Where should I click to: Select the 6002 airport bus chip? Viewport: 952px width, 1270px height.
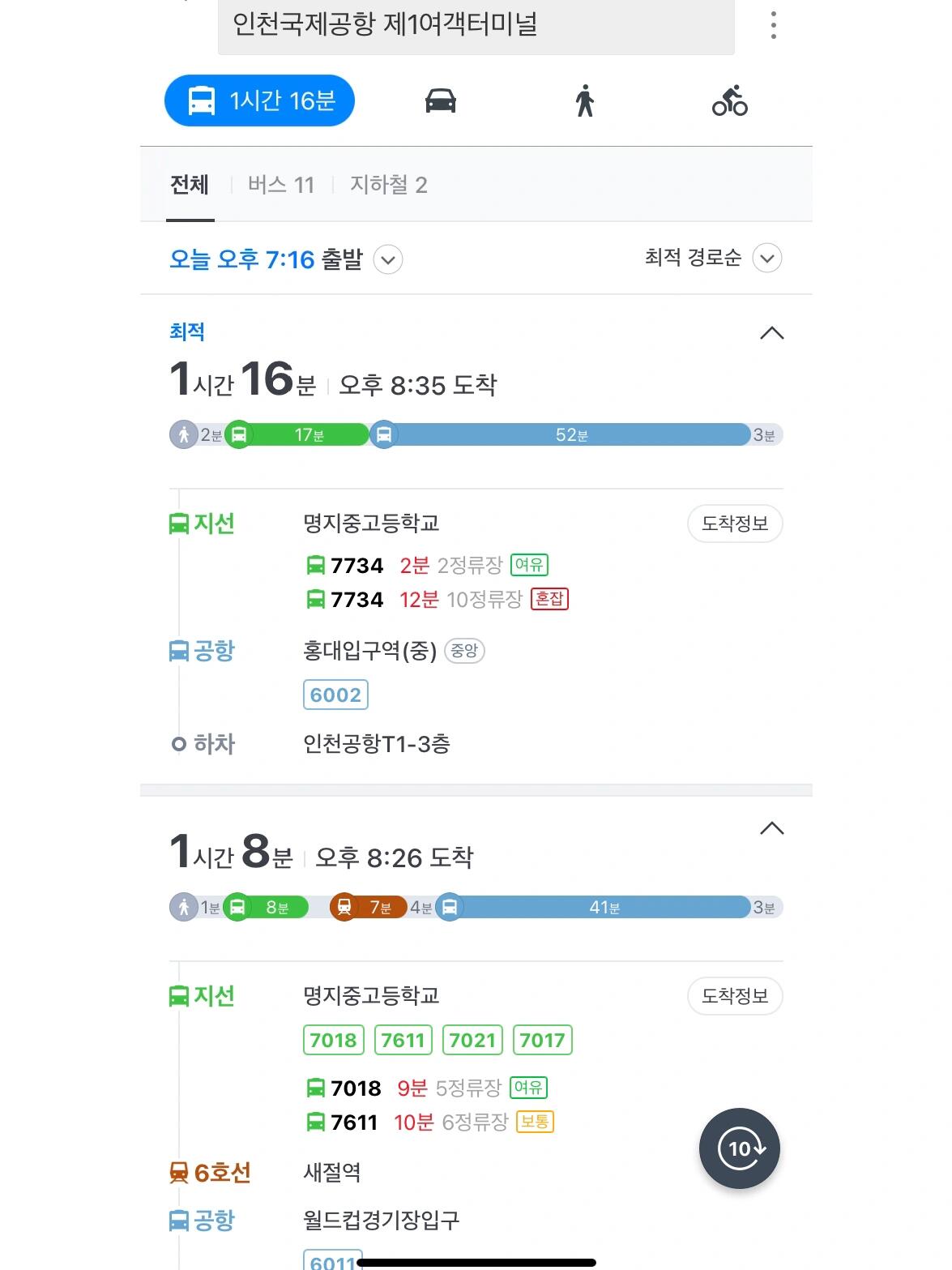pos(335,695)
